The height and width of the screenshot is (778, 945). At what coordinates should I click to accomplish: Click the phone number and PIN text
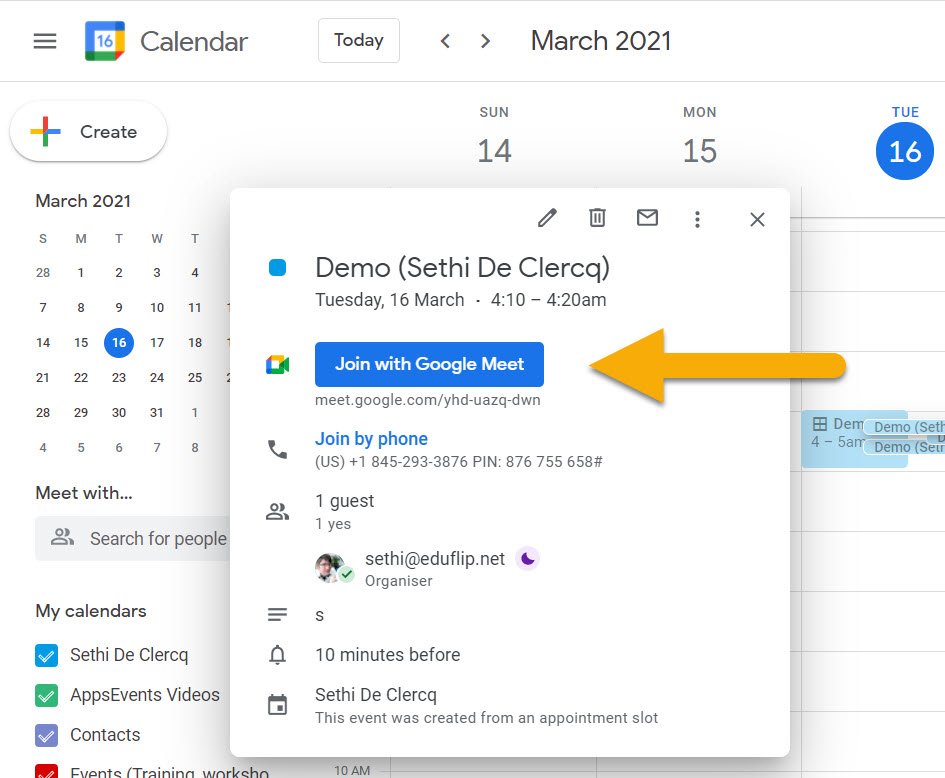point(459,462)
